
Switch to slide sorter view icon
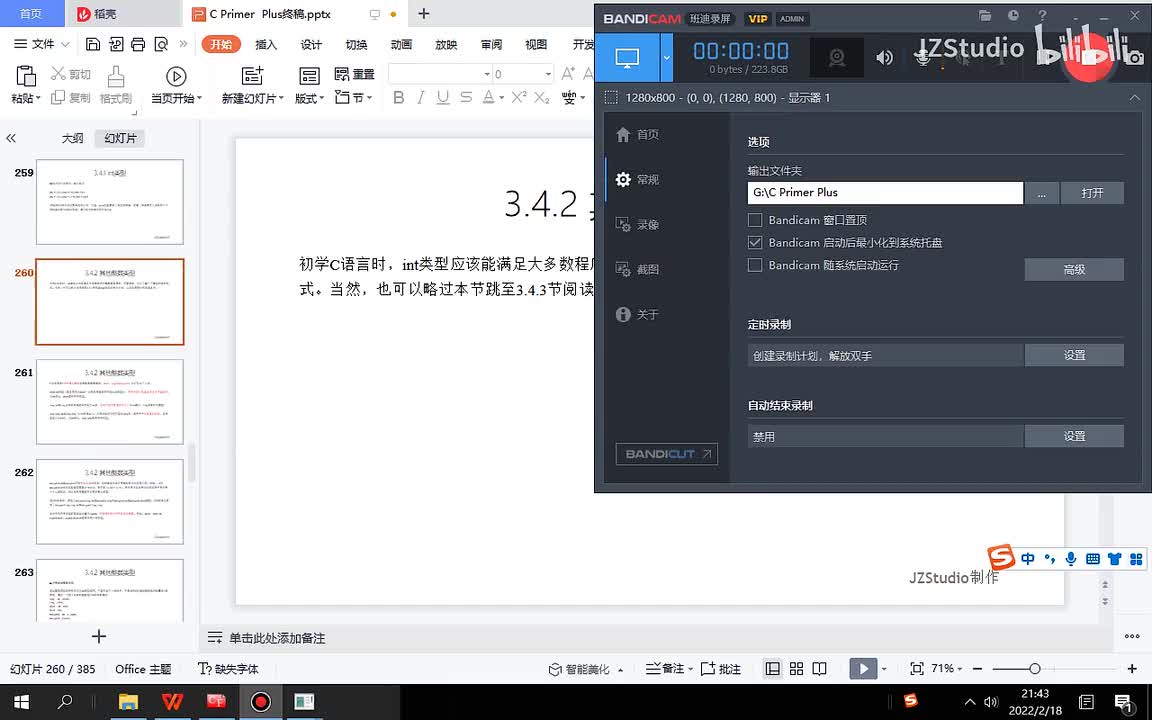(796, 669)
